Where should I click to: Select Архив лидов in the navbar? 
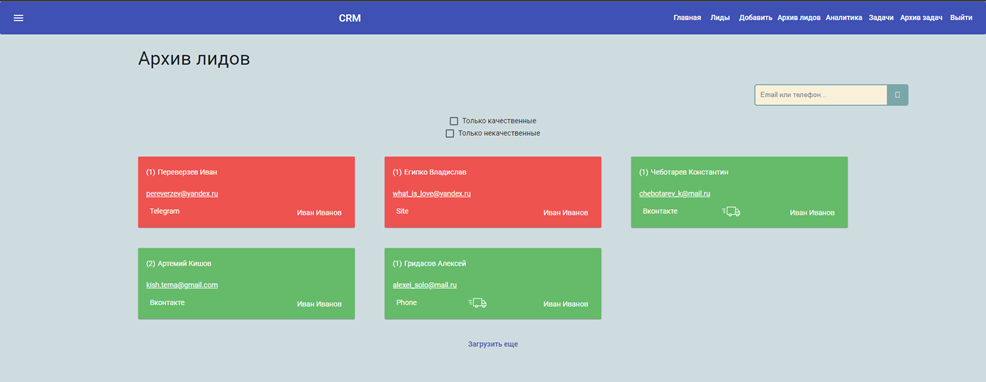click(799, 18)
